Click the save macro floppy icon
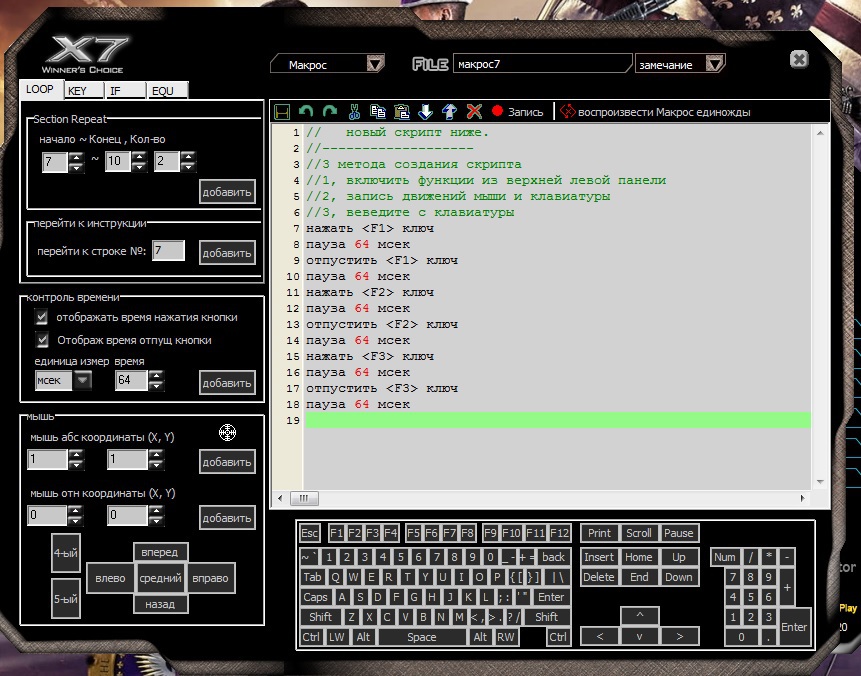 coord(282,112)
